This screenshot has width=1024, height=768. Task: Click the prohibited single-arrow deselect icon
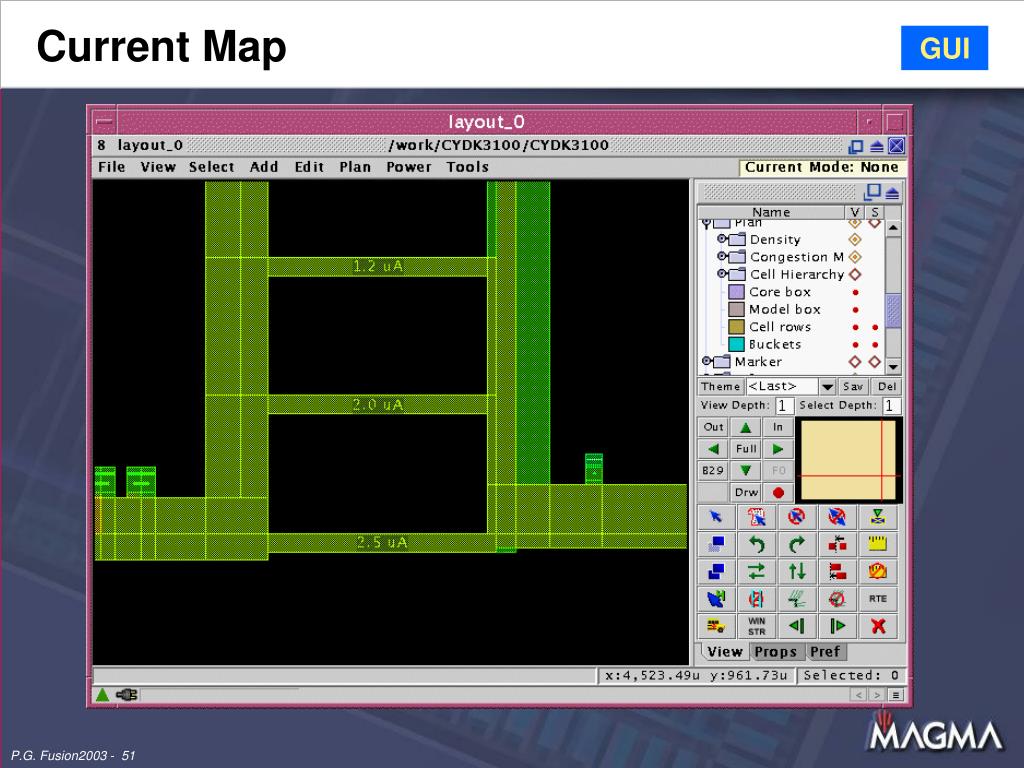(797, 517)
